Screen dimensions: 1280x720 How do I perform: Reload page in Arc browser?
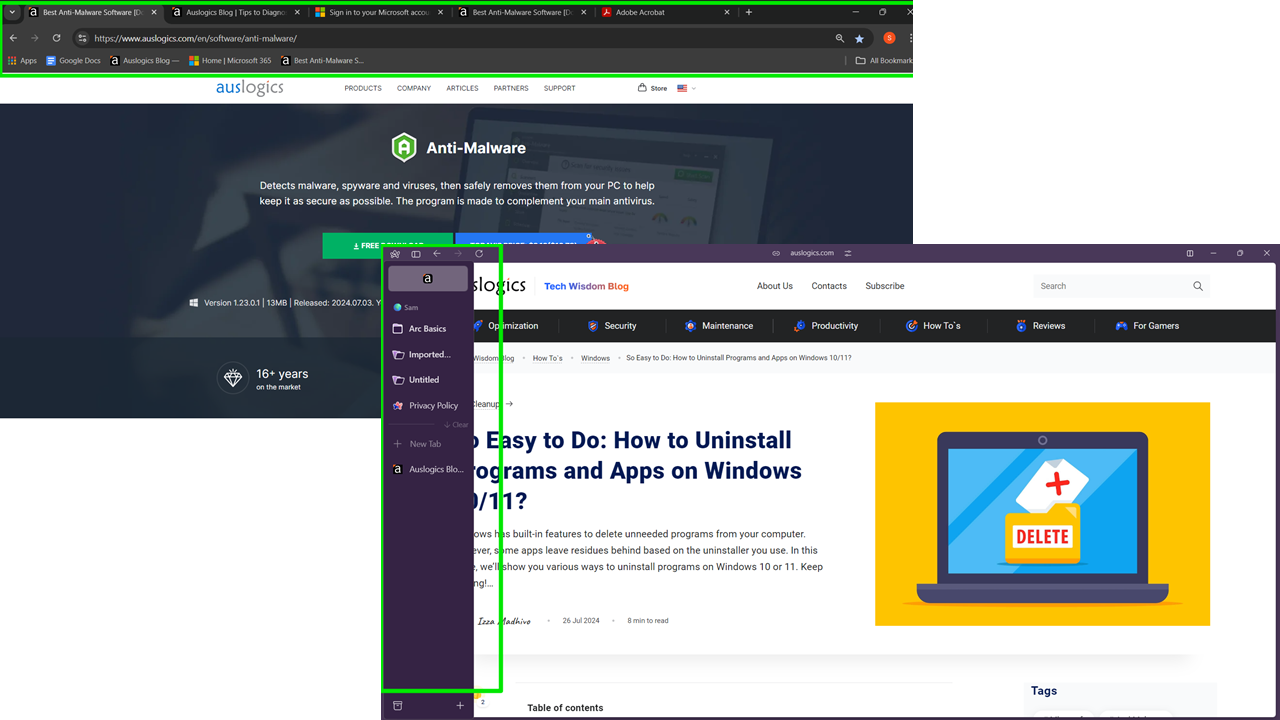pos(479,254)
